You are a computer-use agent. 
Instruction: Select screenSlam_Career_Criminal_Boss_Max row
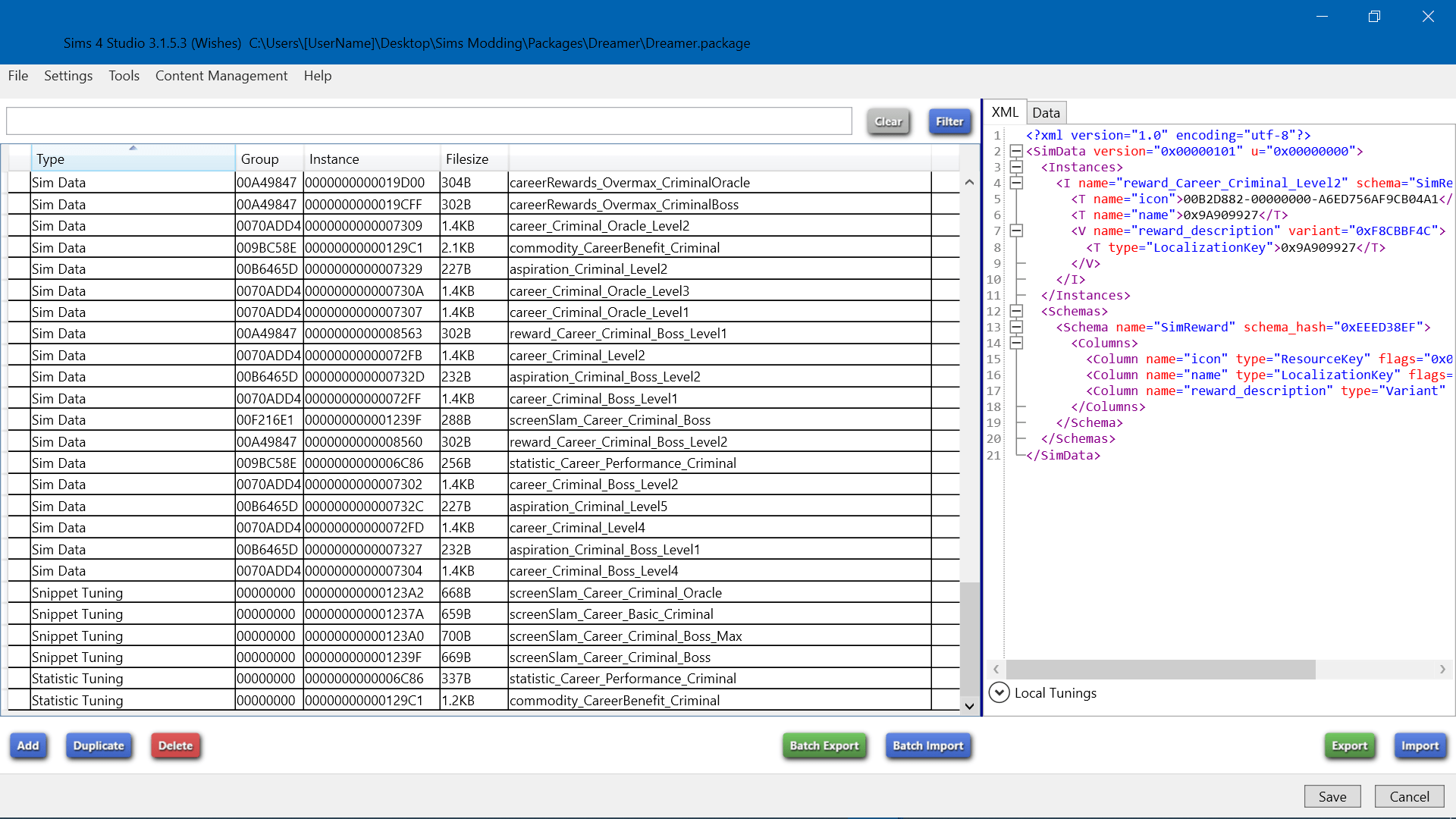point(484,635)
